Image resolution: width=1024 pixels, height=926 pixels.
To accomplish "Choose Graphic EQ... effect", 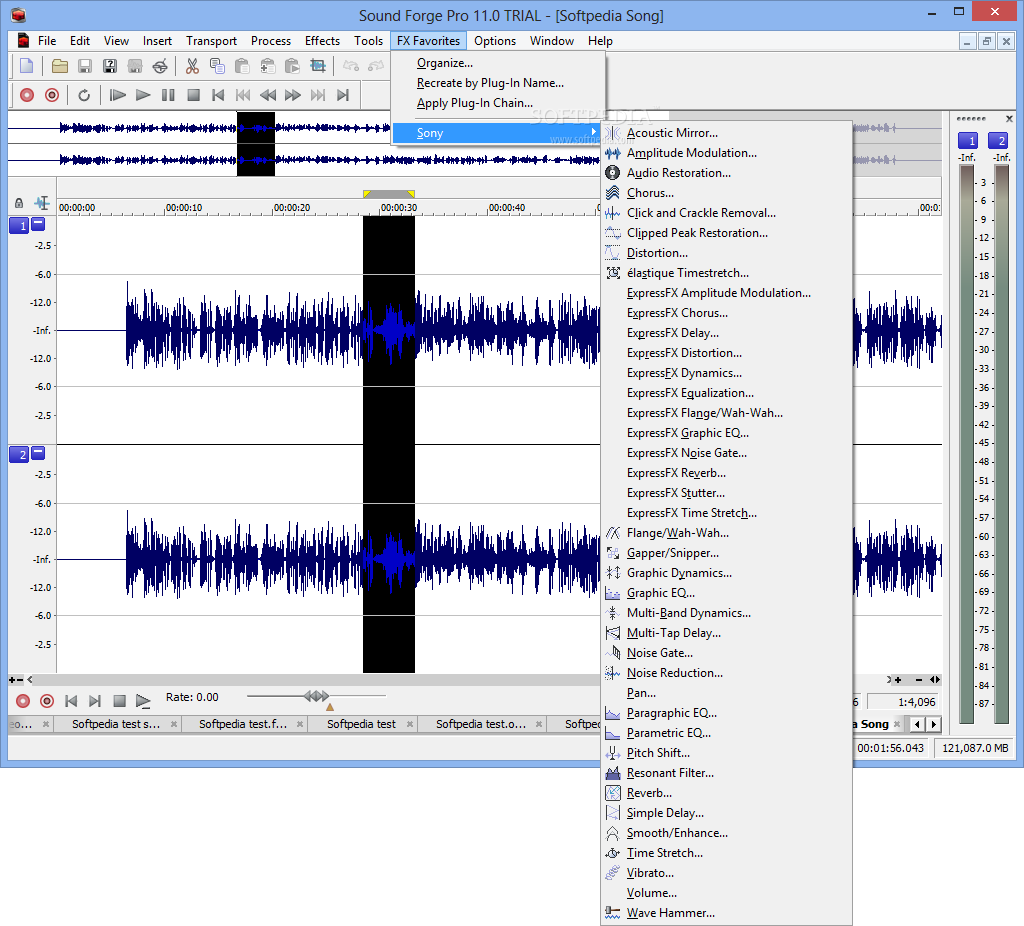I will pyautogui.click(x=726, y=593).
